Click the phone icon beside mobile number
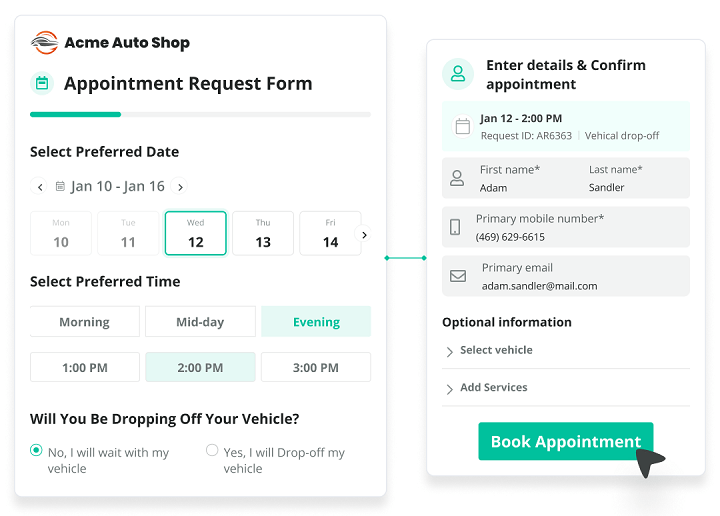 pos(456,227)
